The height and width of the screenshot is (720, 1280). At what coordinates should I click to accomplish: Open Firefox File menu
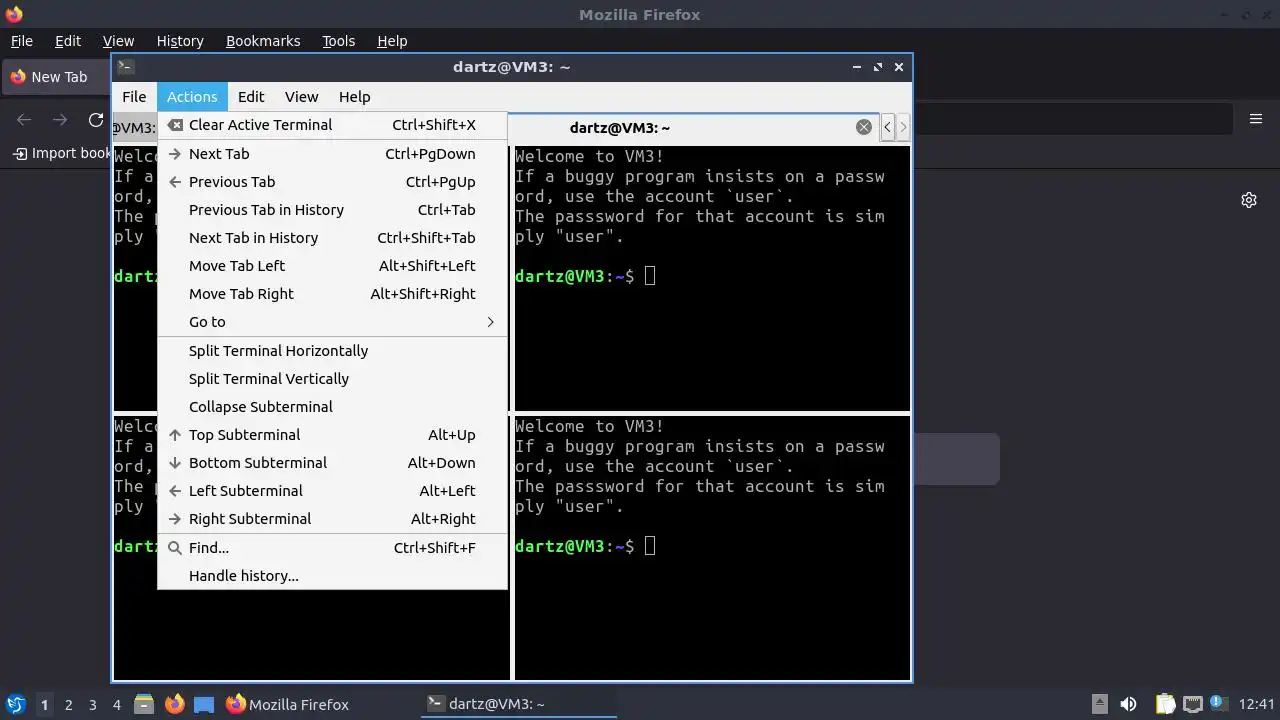[x=22, y=41]
